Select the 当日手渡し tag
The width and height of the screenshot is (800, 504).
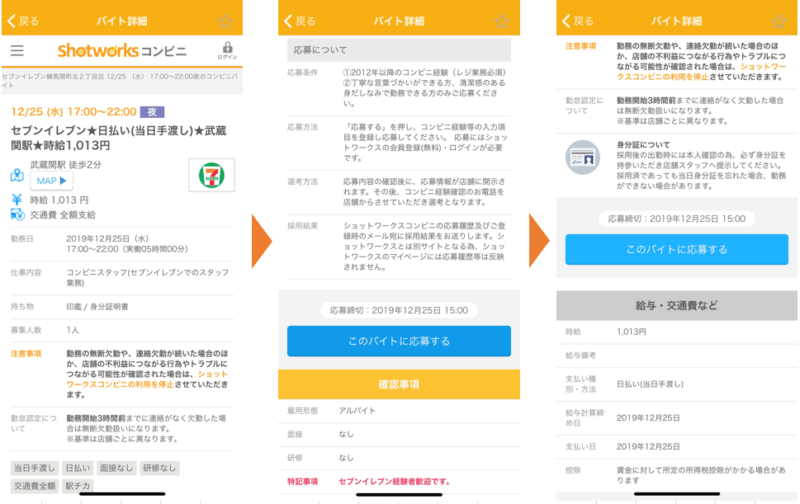34,468
